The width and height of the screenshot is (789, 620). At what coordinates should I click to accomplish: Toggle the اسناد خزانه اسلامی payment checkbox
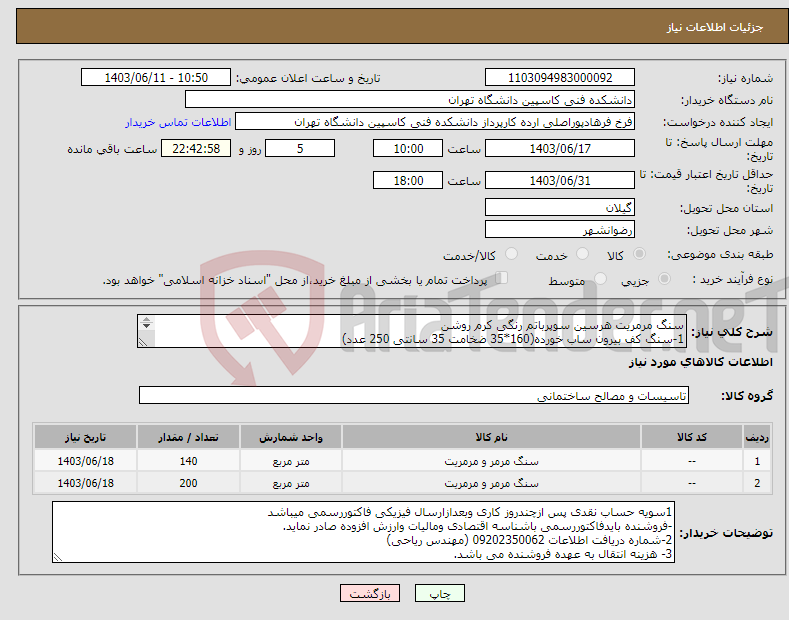click(502, 278)
